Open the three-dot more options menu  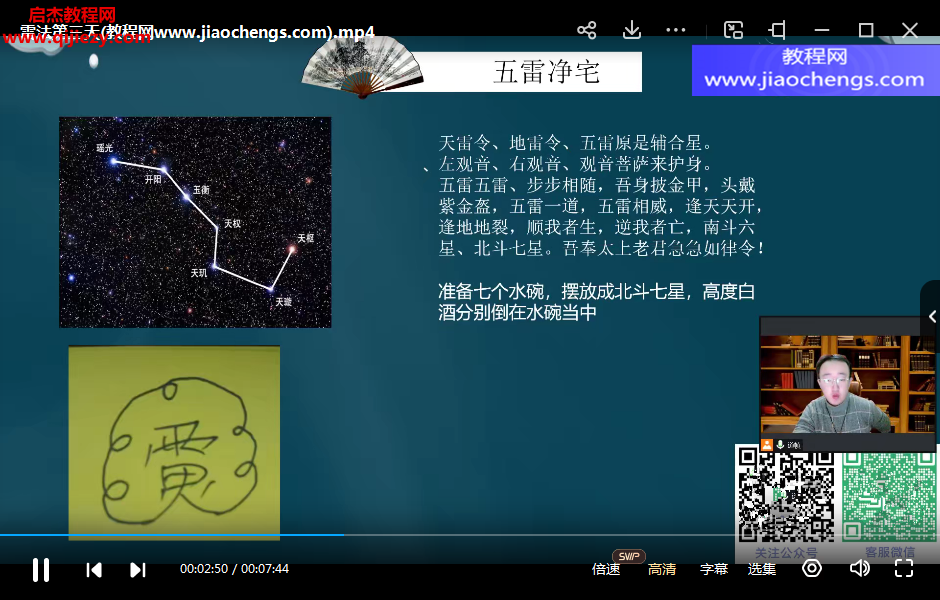[676, 30]
